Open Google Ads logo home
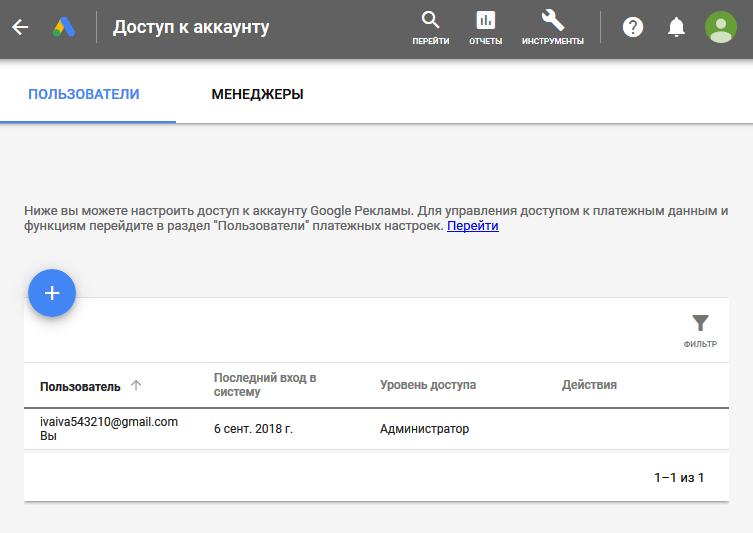The image size is (753, 533). click(x=64, y=27)
